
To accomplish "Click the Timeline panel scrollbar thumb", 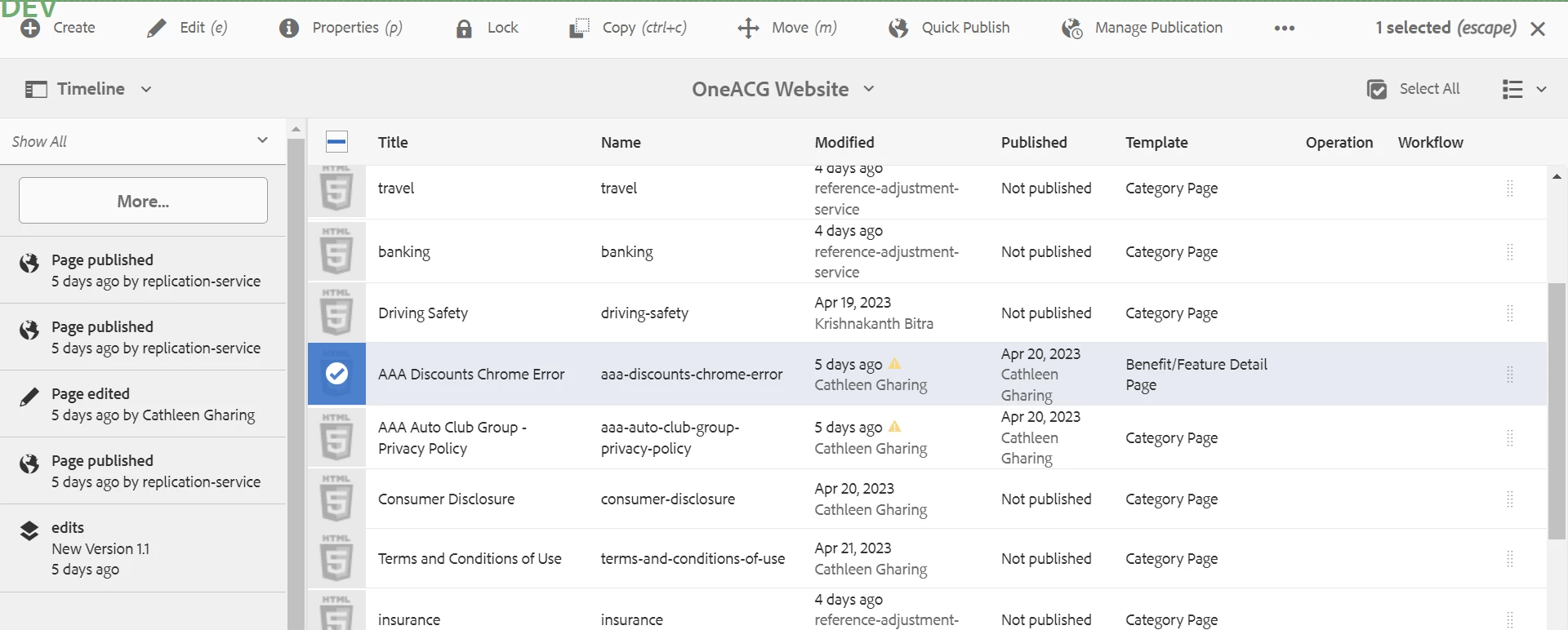I will point(296,384).
